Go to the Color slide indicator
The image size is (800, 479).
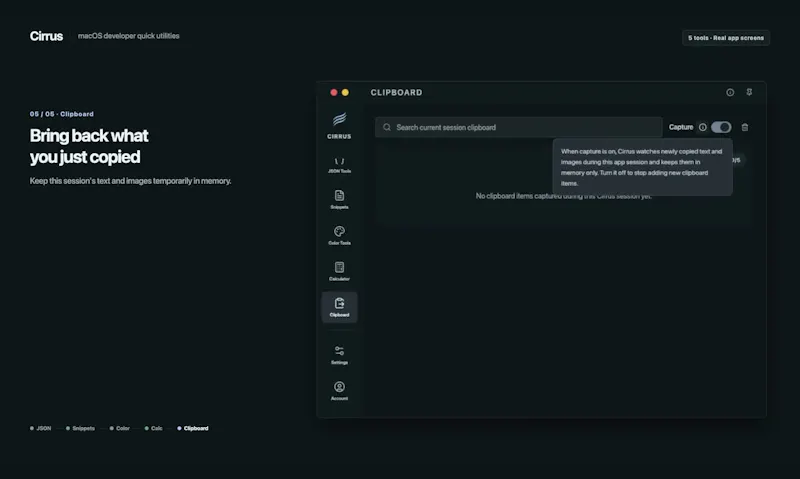[119, 428]
